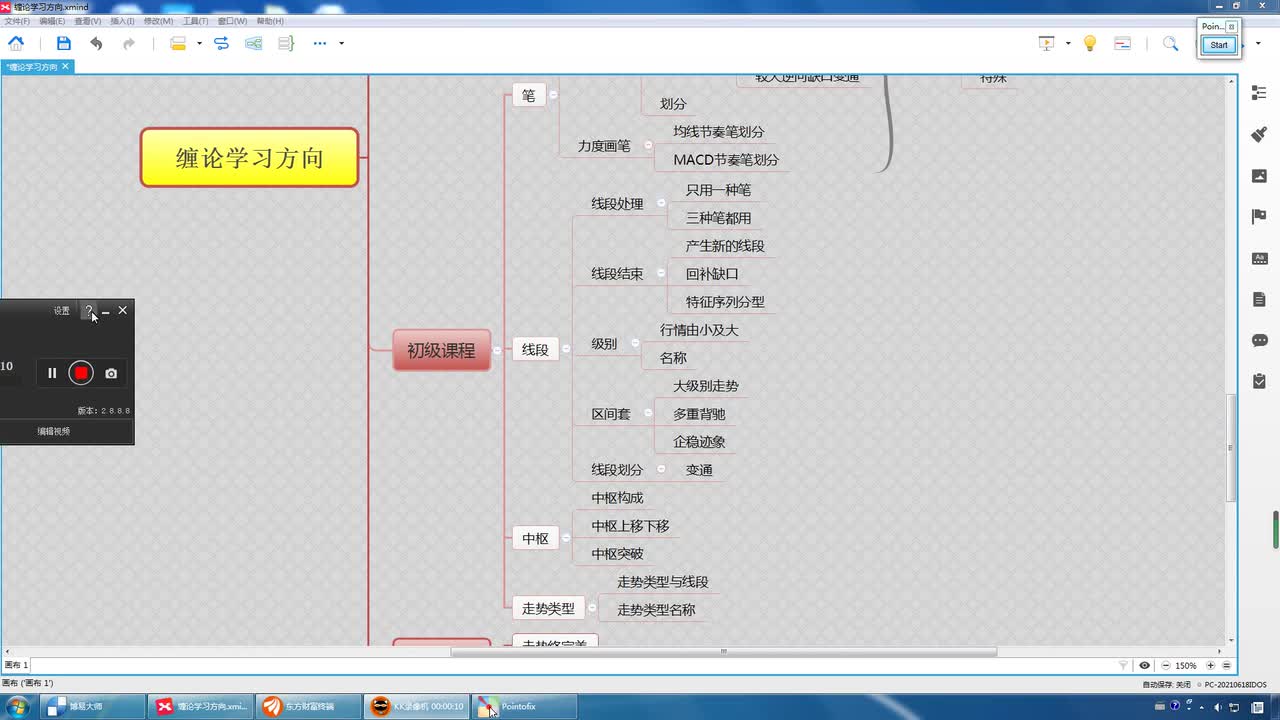
Task: Open the format brush panel in the right sidebar
Action: [1259, 134]
